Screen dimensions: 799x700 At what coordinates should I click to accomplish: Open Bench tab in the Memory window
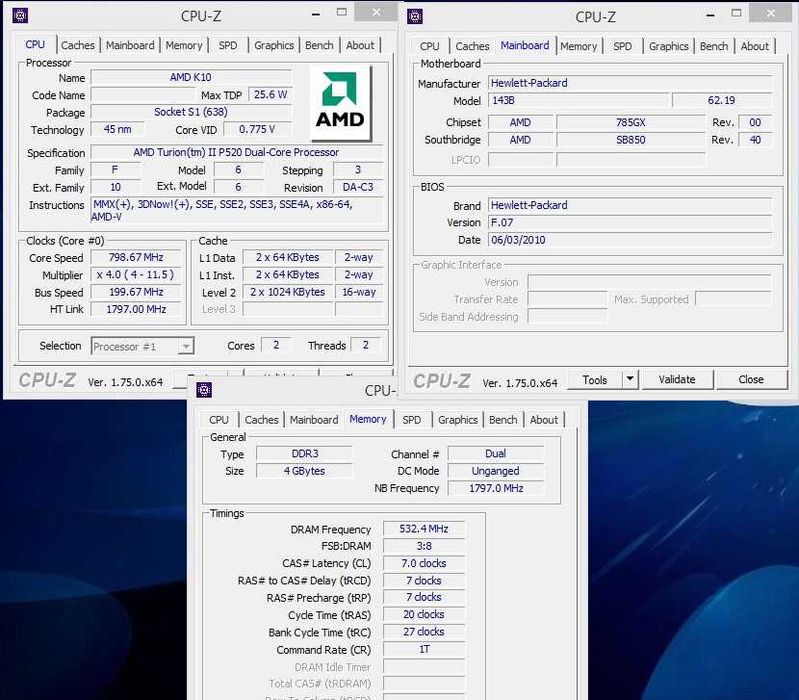pyautogui.click(x=503, y=420)
